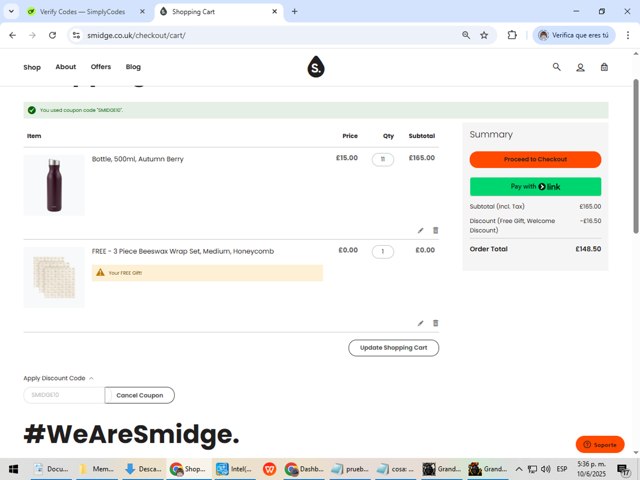The width and height of the screenshot is (640, 480).
Task: Click the discount amount -£16.50
Action: tap(590, 221)
